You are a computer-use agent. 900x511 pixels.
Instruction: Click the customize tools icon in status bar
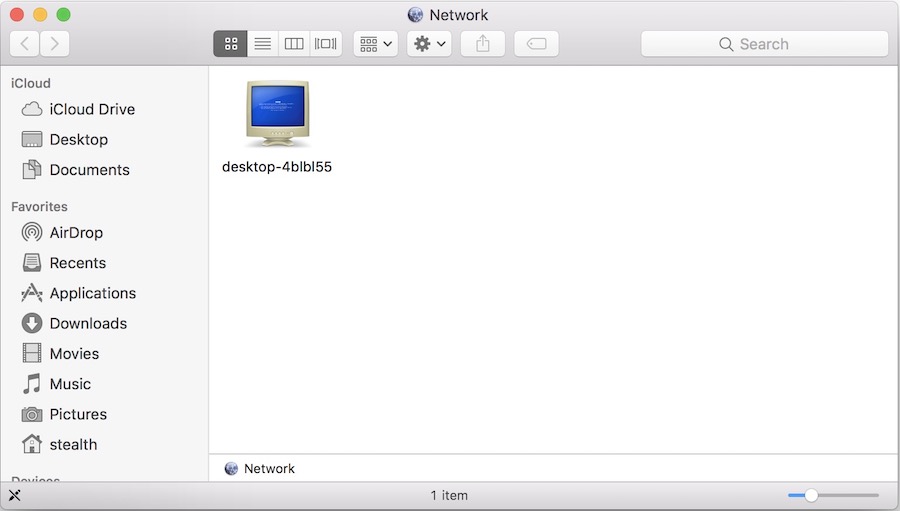click(14, 495)
